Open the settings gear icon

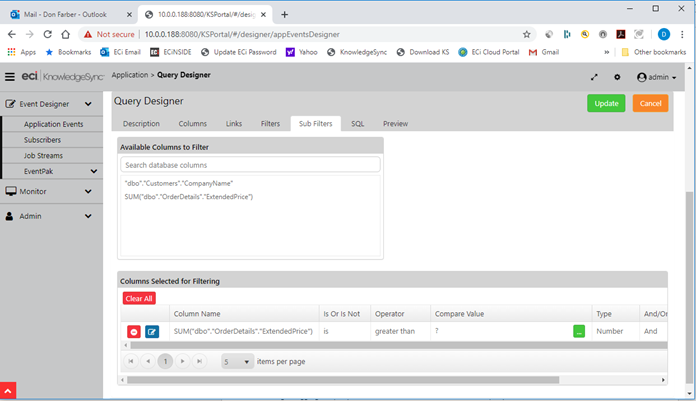click(x=617, y=77)
